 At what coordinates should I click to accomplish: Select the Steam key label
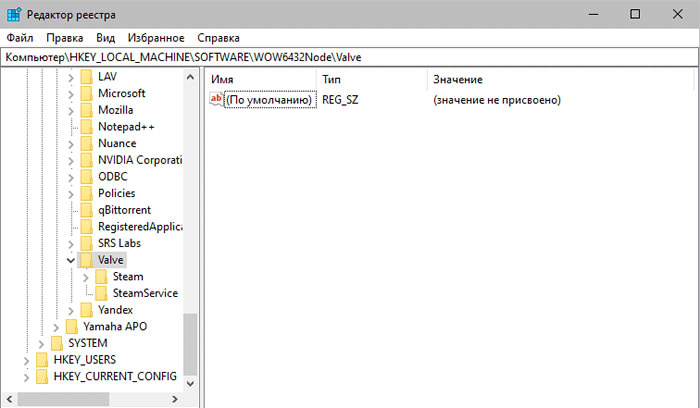click(128, 277)
